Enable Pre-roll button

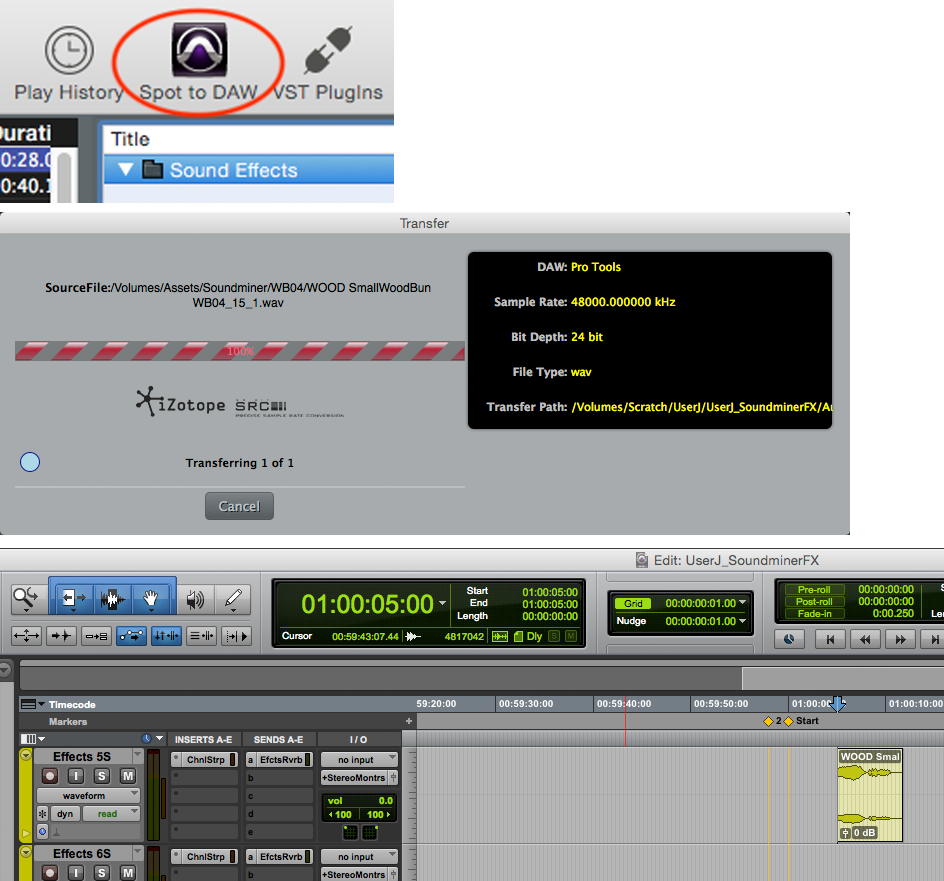click(814, 590)
